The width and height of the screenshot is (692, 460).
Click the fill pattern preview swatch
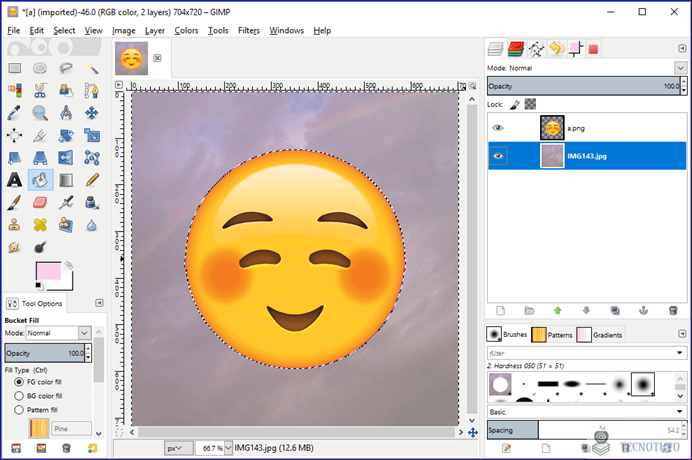tap(38, 428)
